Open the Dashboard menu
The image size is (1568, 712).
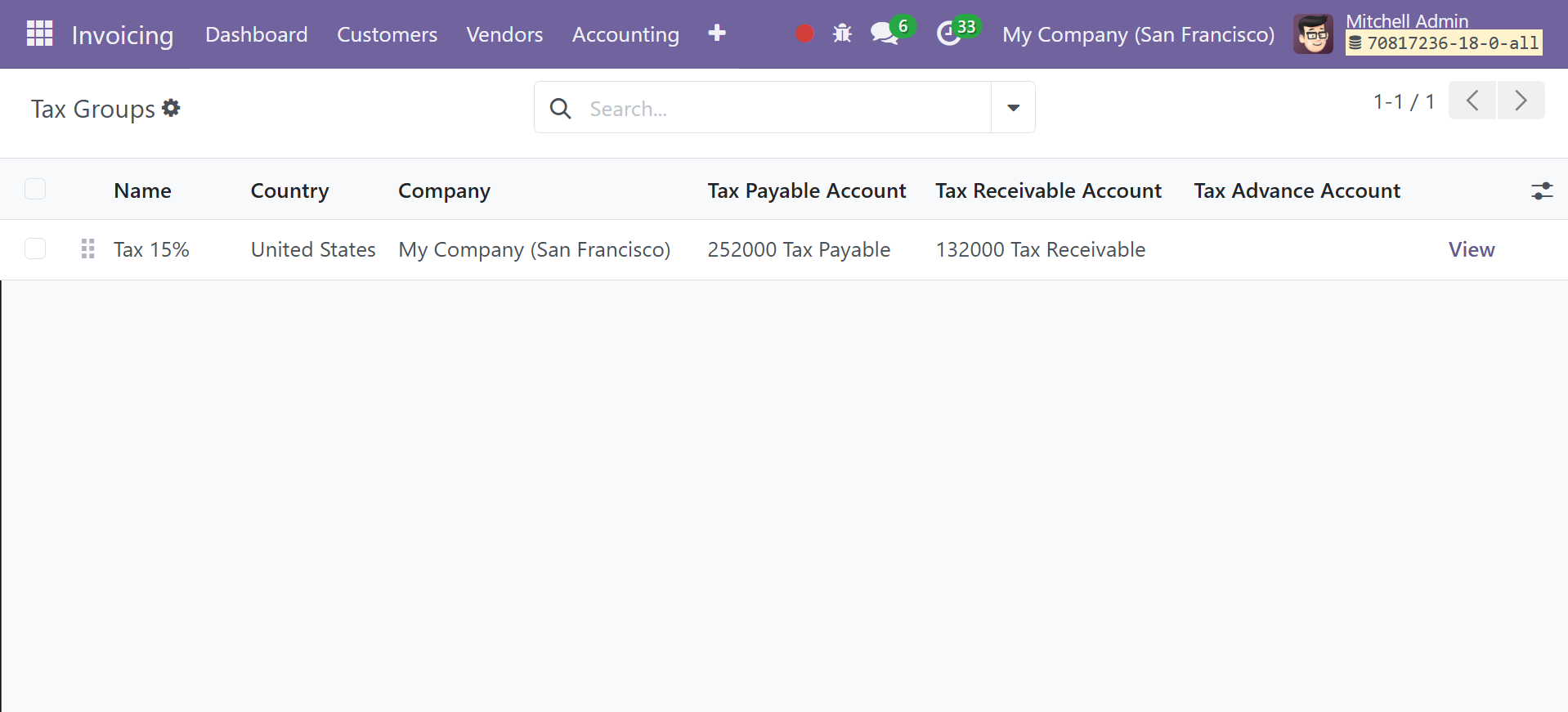[256, 34]
